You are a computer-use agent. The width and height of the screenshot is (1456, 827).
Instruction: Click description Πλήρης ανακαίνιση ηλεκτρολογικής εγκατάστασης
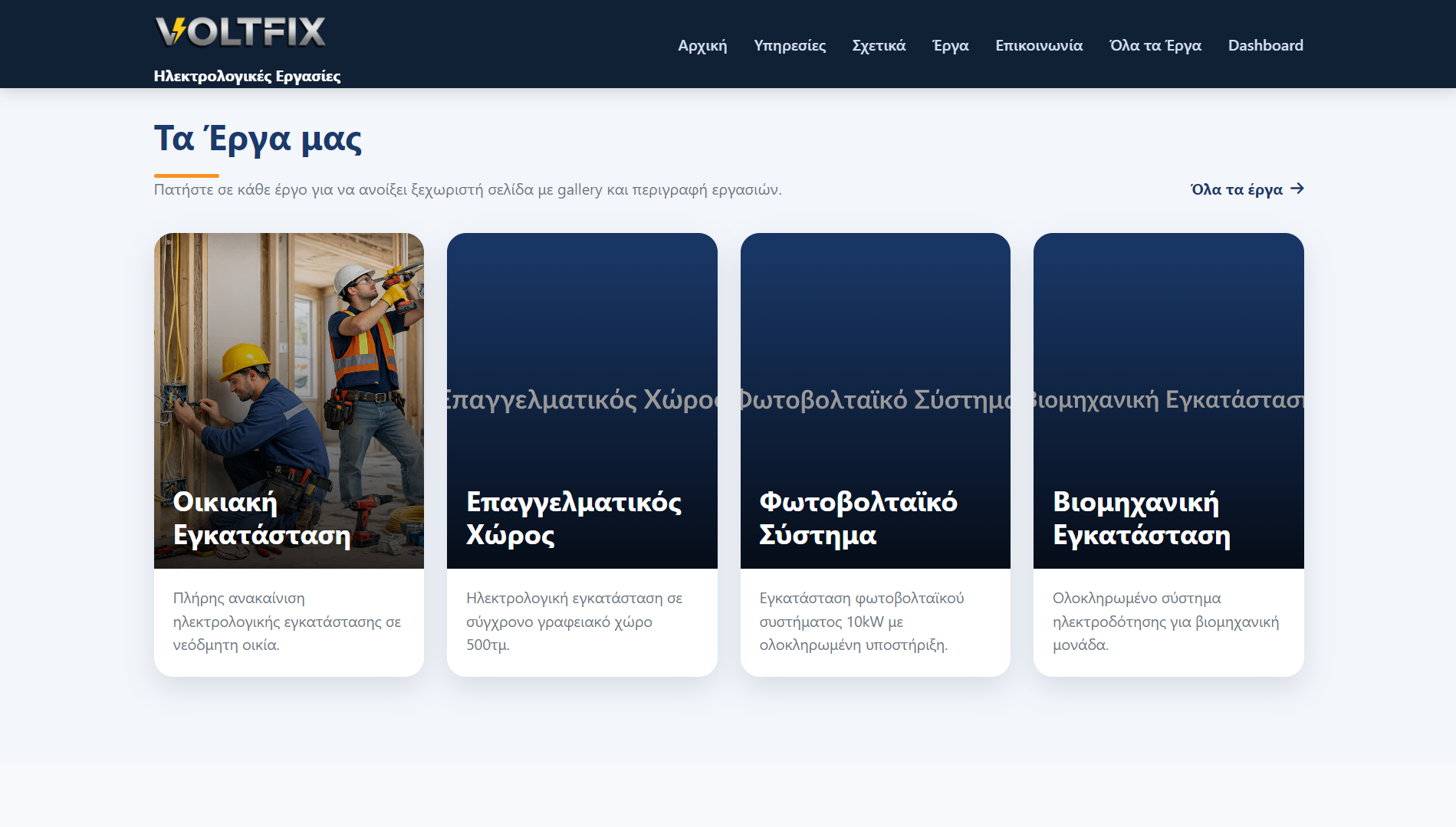(x=288, y=622)
